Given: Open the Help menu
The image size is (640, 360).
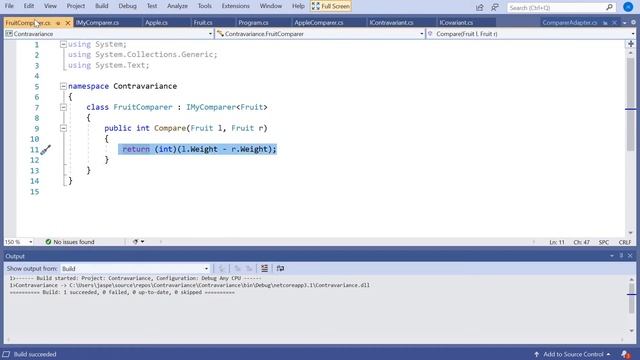Looking at the screenshot, I should coord(298,6).
